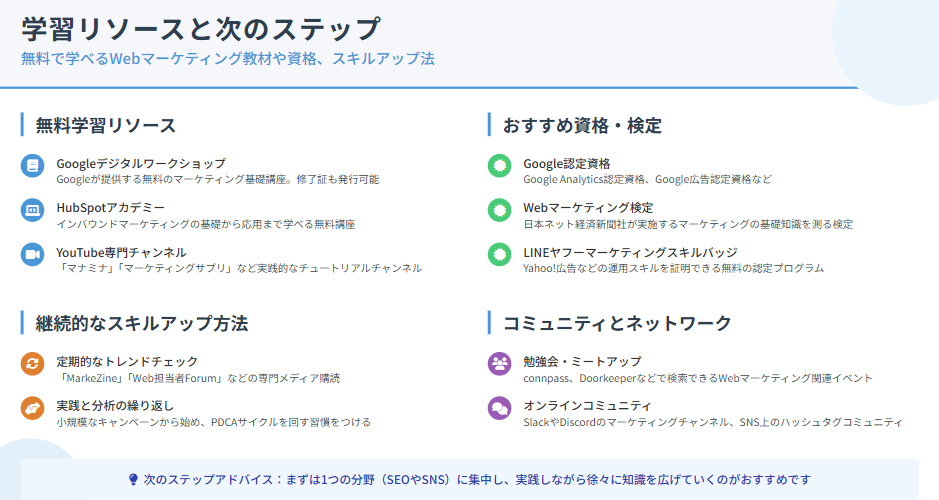Click the orange refresh icon for 定期的なトレンドチェック
The width and height of the screenshot is (939, 500).
[x=33, y=364]
